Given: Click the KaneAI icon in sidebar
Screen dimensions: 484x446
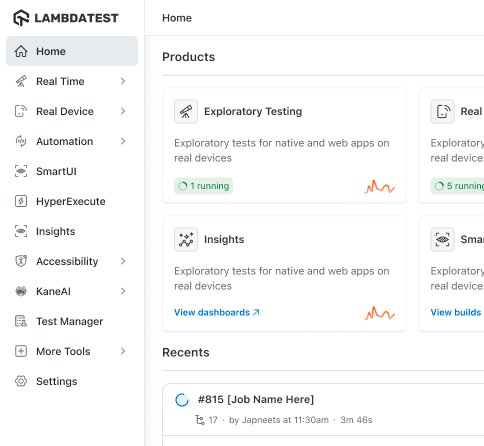Looking at the screenshot, I should coord(21,291).
